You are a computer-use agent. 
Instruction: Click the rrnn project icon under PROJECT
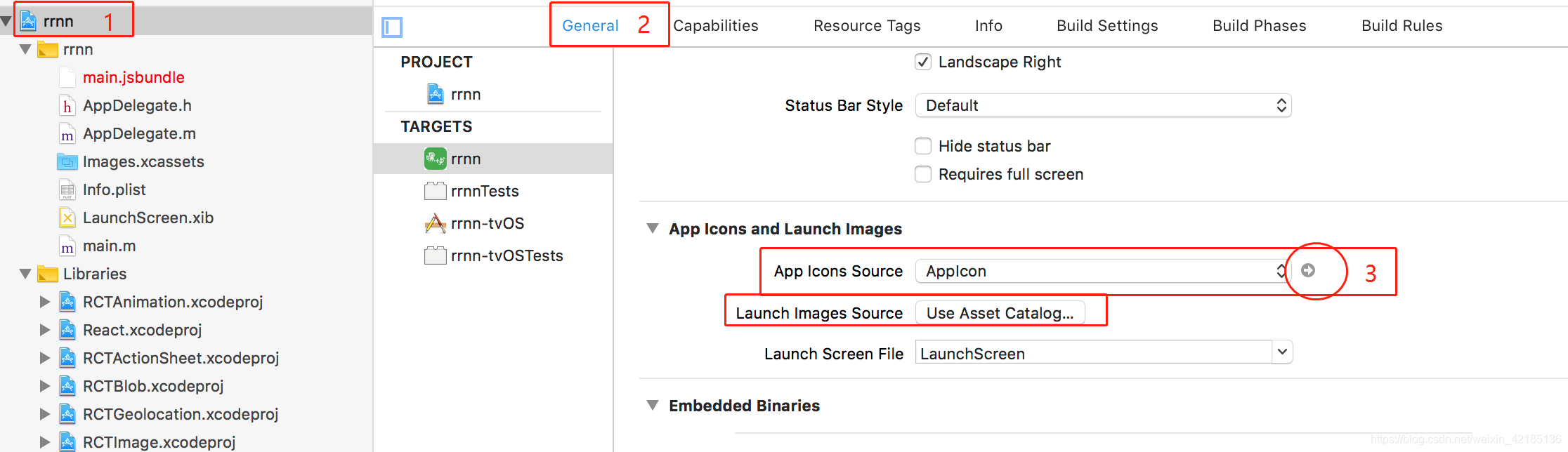click(436, 93)
